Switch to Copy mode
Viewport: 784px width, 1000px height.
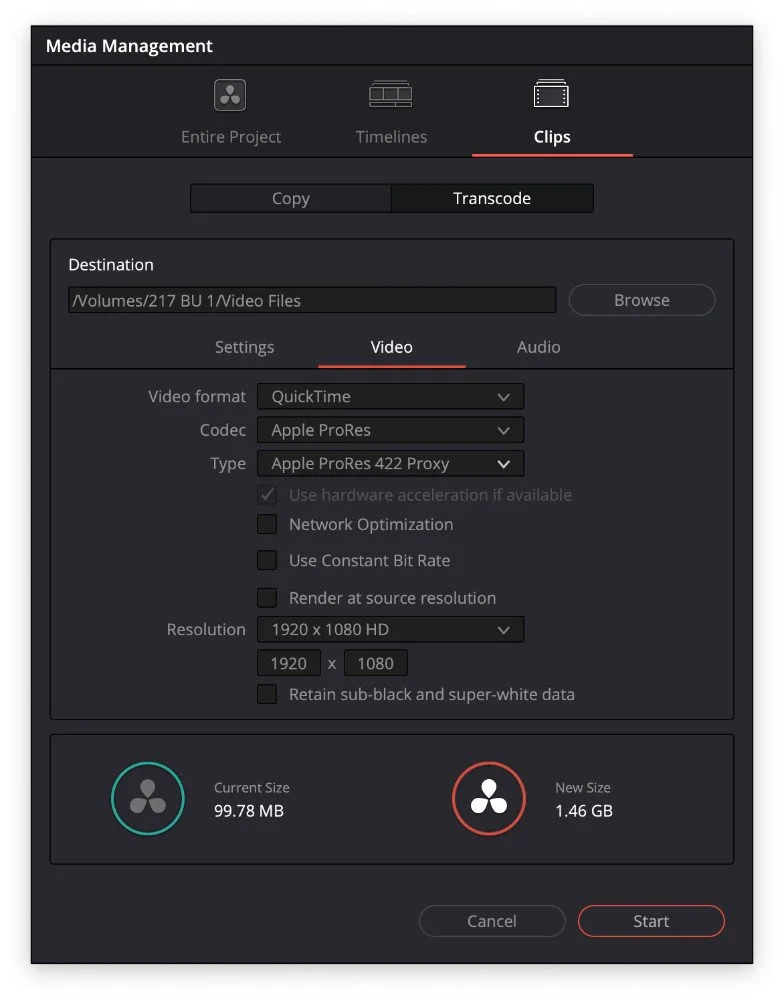point(291,198)
